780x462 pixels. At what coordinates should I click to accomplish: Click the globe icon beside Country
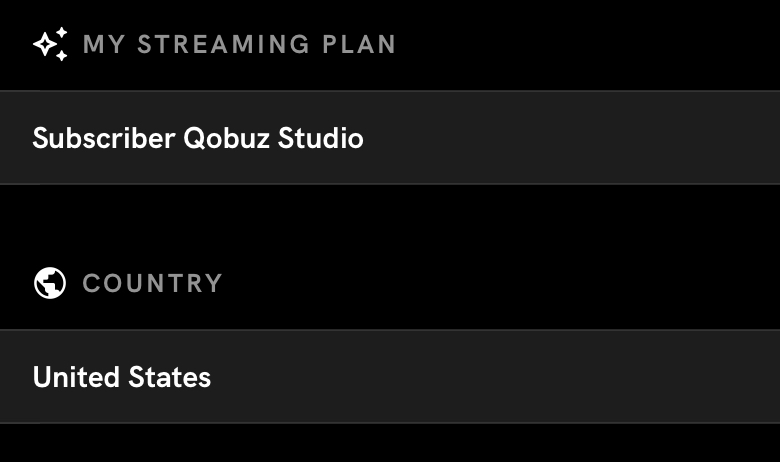pyautogui.click(x=50, y=283)
